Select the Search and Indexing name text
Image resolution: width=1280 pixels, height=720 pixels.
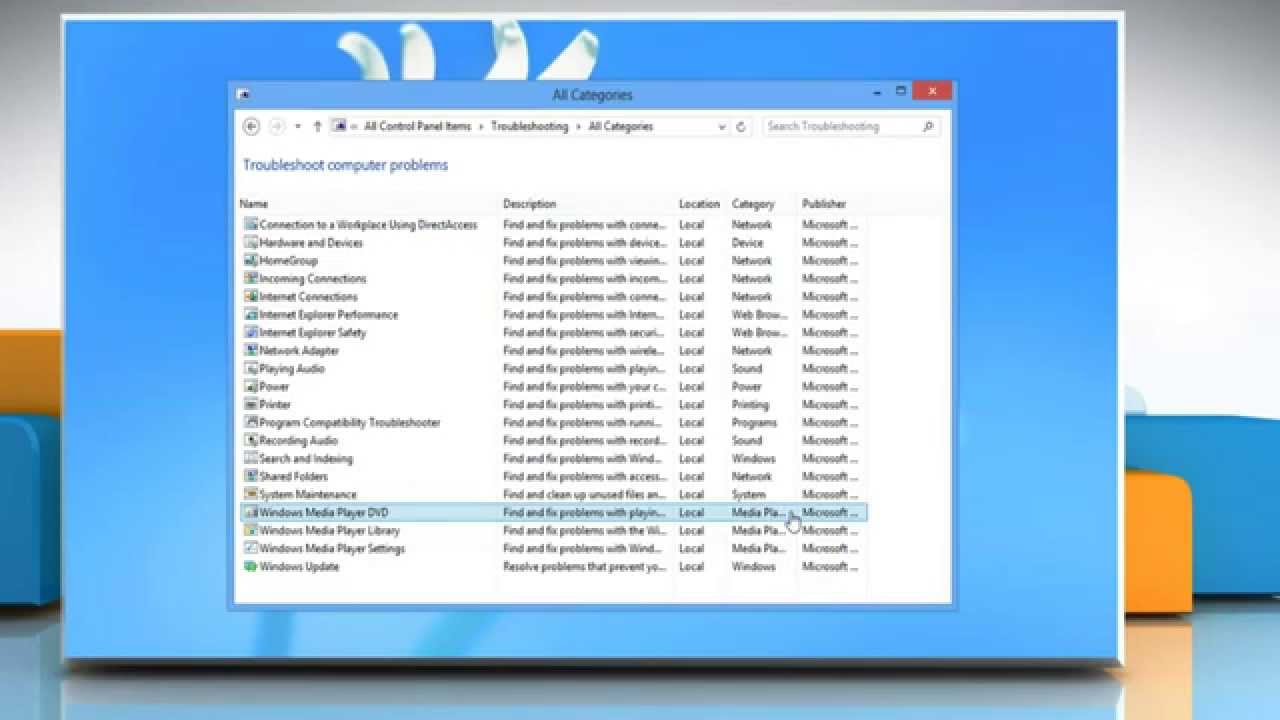pos(306,459)
